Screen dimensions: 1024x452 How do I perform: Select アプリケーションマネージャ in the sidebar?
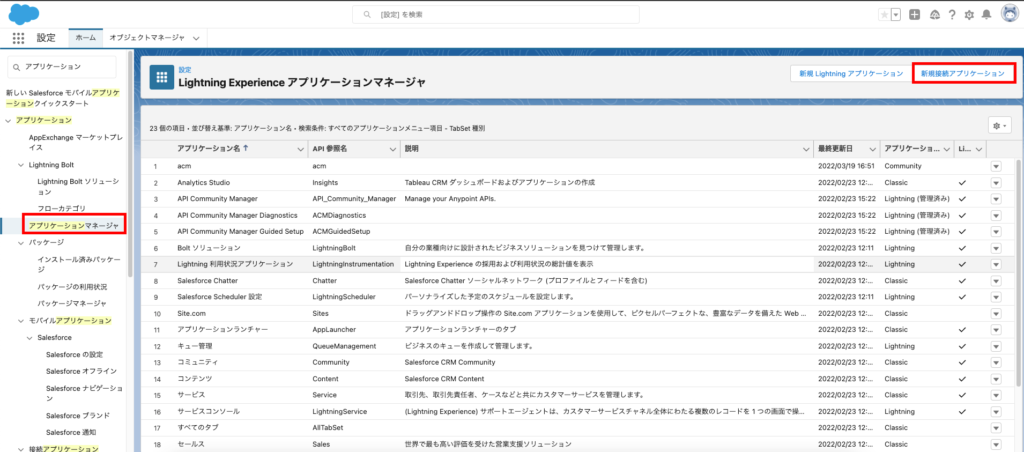click(x=74, y=226)
